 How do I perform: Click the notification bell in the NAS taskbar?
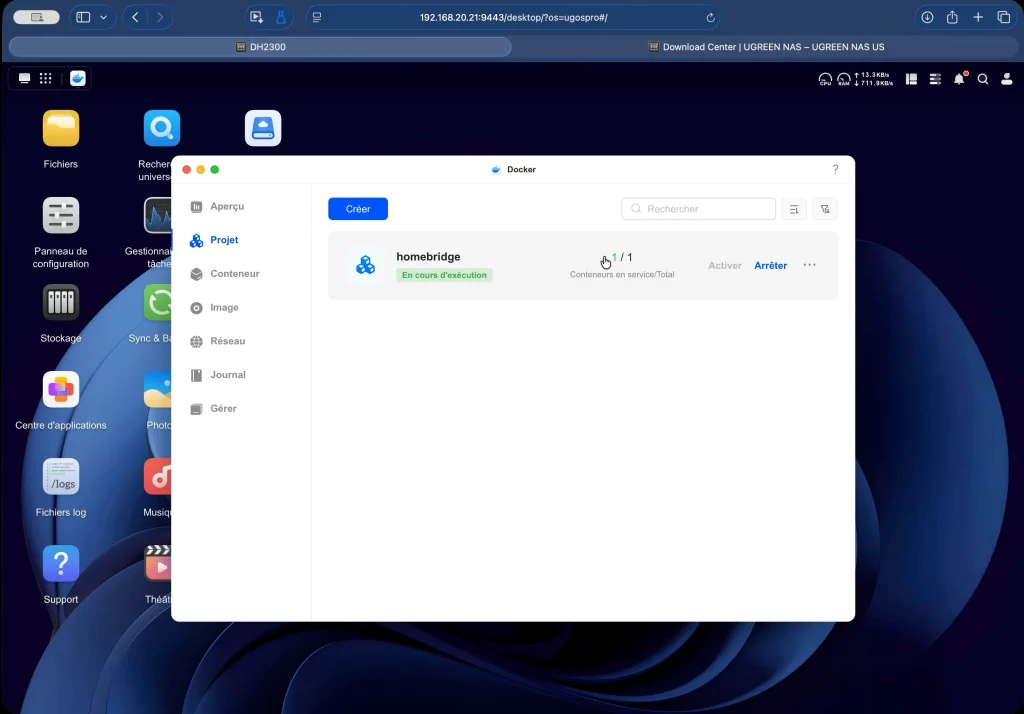(959, 79)
